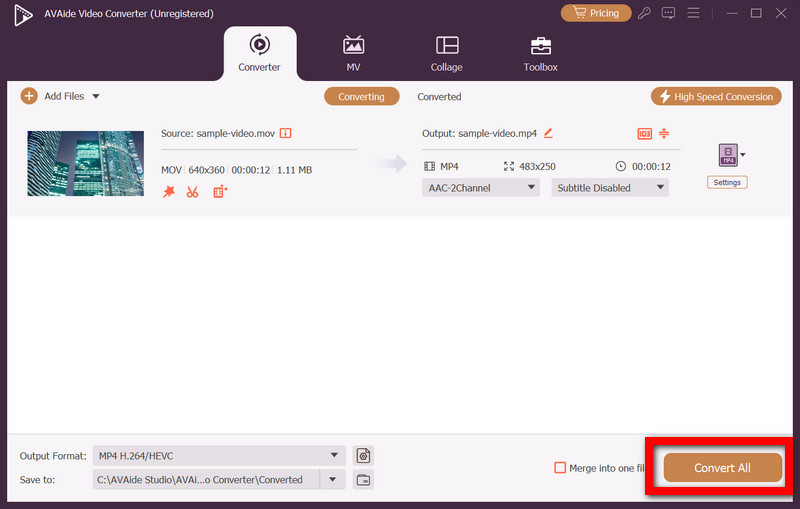The width and height of the screenshot is (800, 509).
Task: Open the Converter tab
Action: coord(259,54)
